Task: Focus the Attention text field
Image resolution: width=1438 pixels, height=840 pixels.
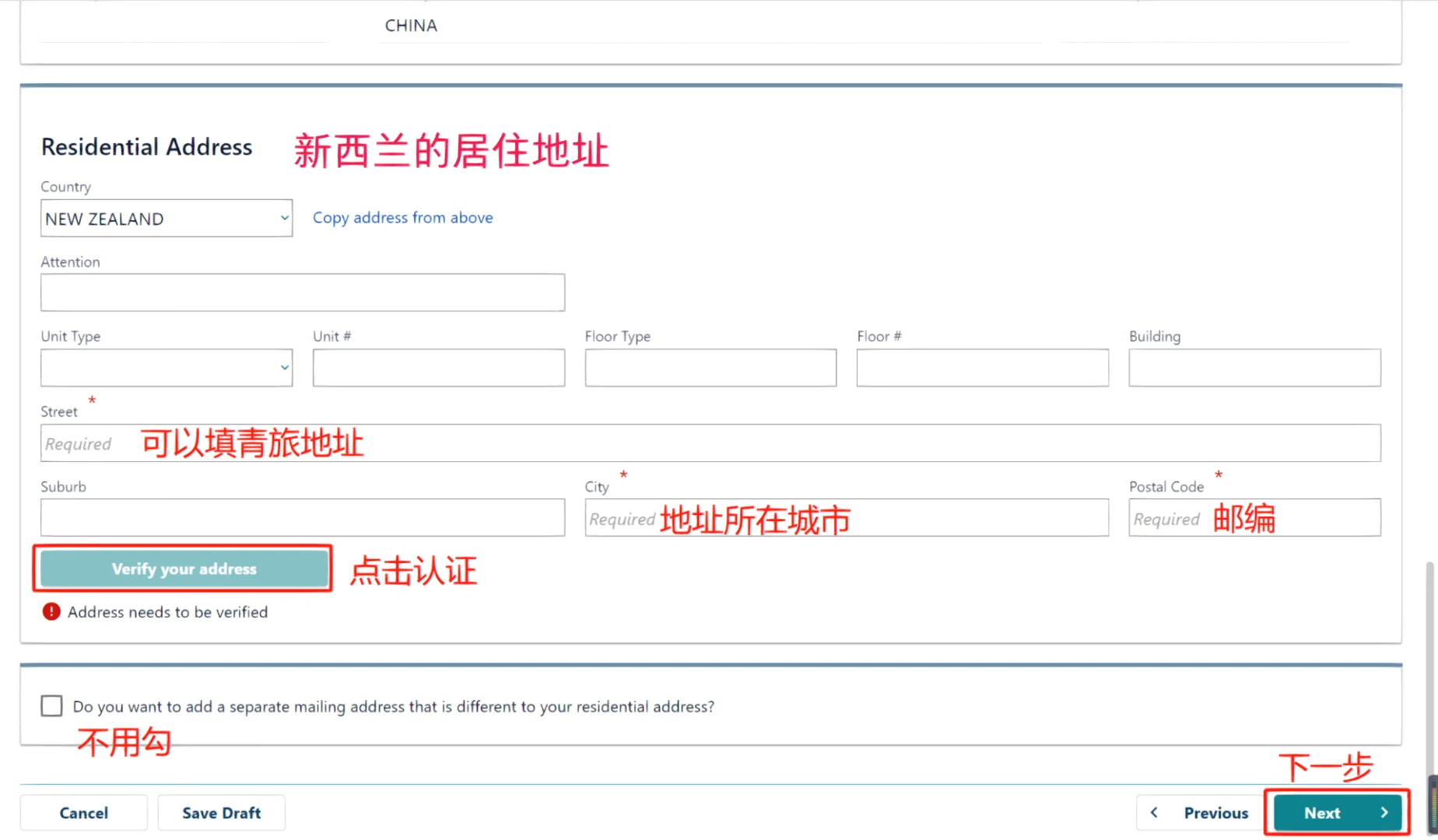Action: pyautogui.click(x=303, y=293)
